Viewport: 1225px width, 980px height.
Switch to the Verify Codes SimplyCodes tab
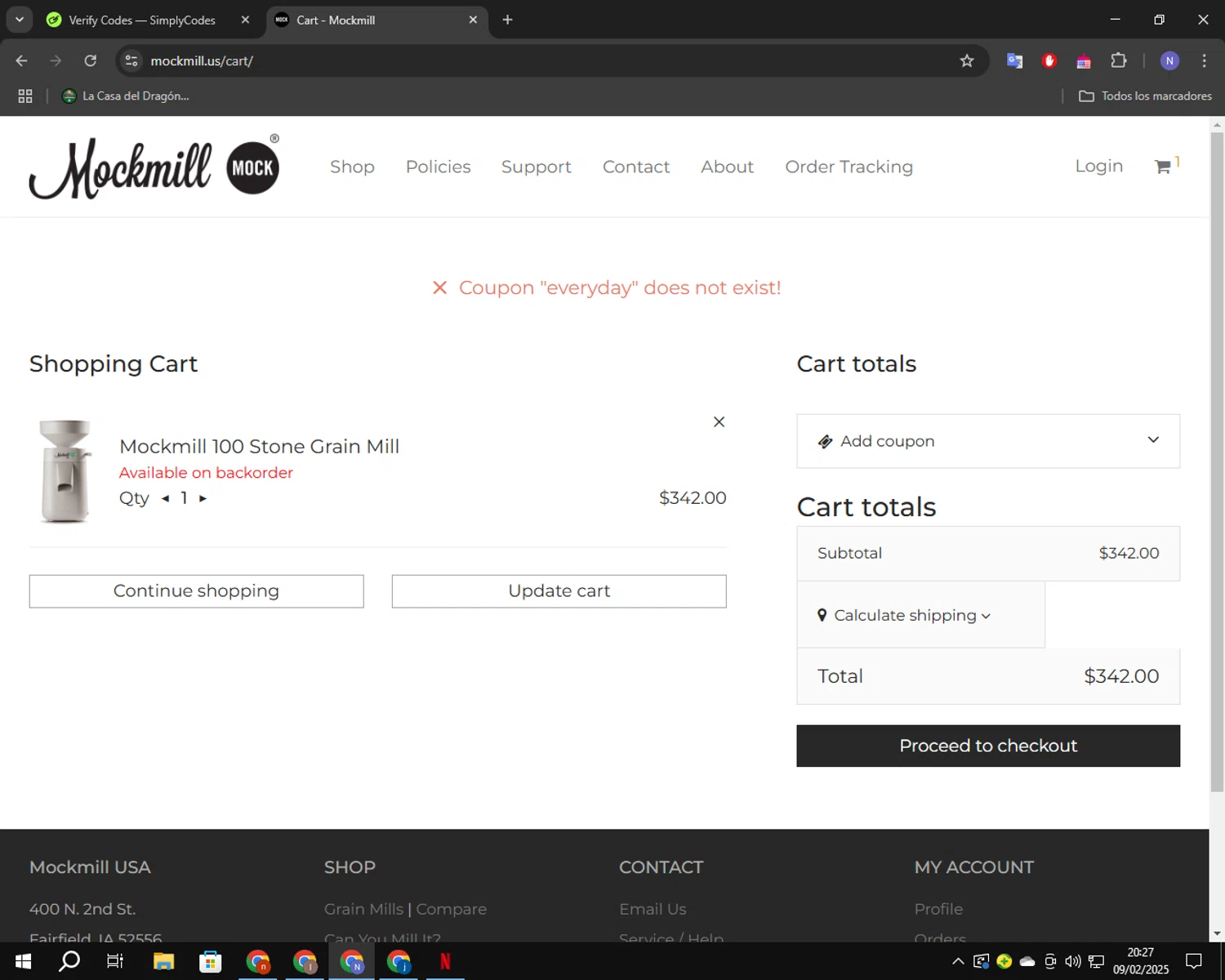pos(142,20)
